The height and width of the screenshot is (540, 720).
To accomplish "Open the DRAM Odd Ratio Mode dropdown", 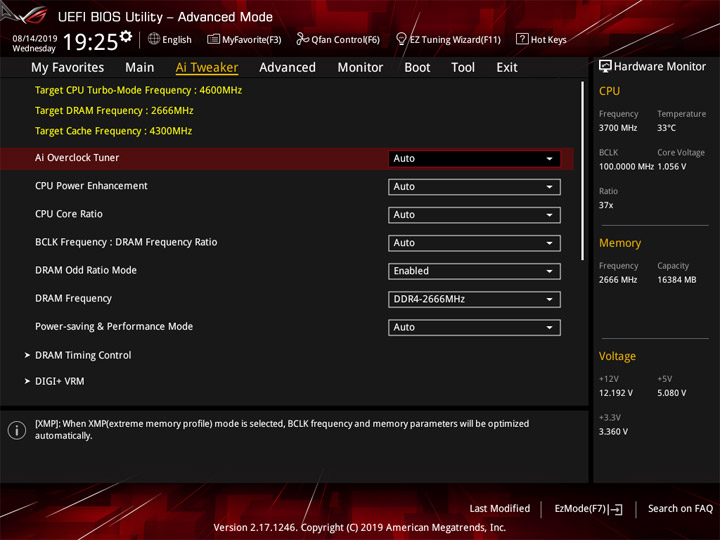I will click(474, 271).
